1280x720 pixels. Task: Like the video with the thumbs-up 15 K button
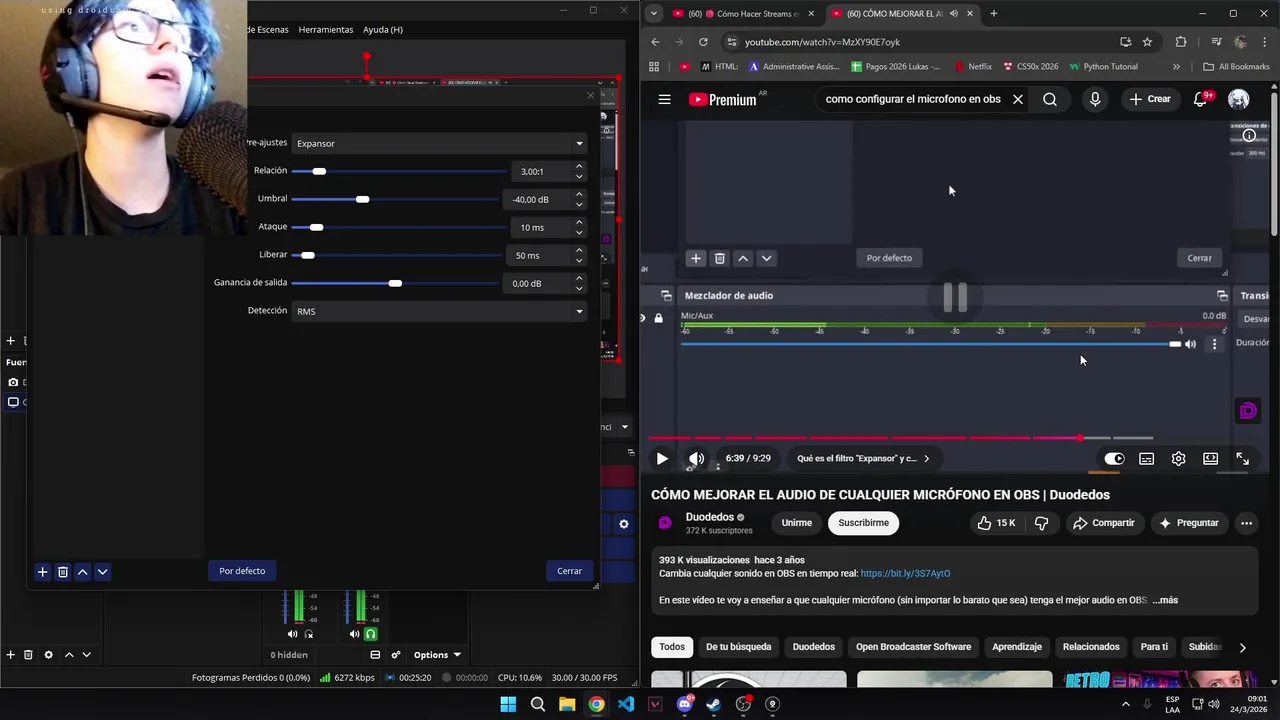pos(996,523)
